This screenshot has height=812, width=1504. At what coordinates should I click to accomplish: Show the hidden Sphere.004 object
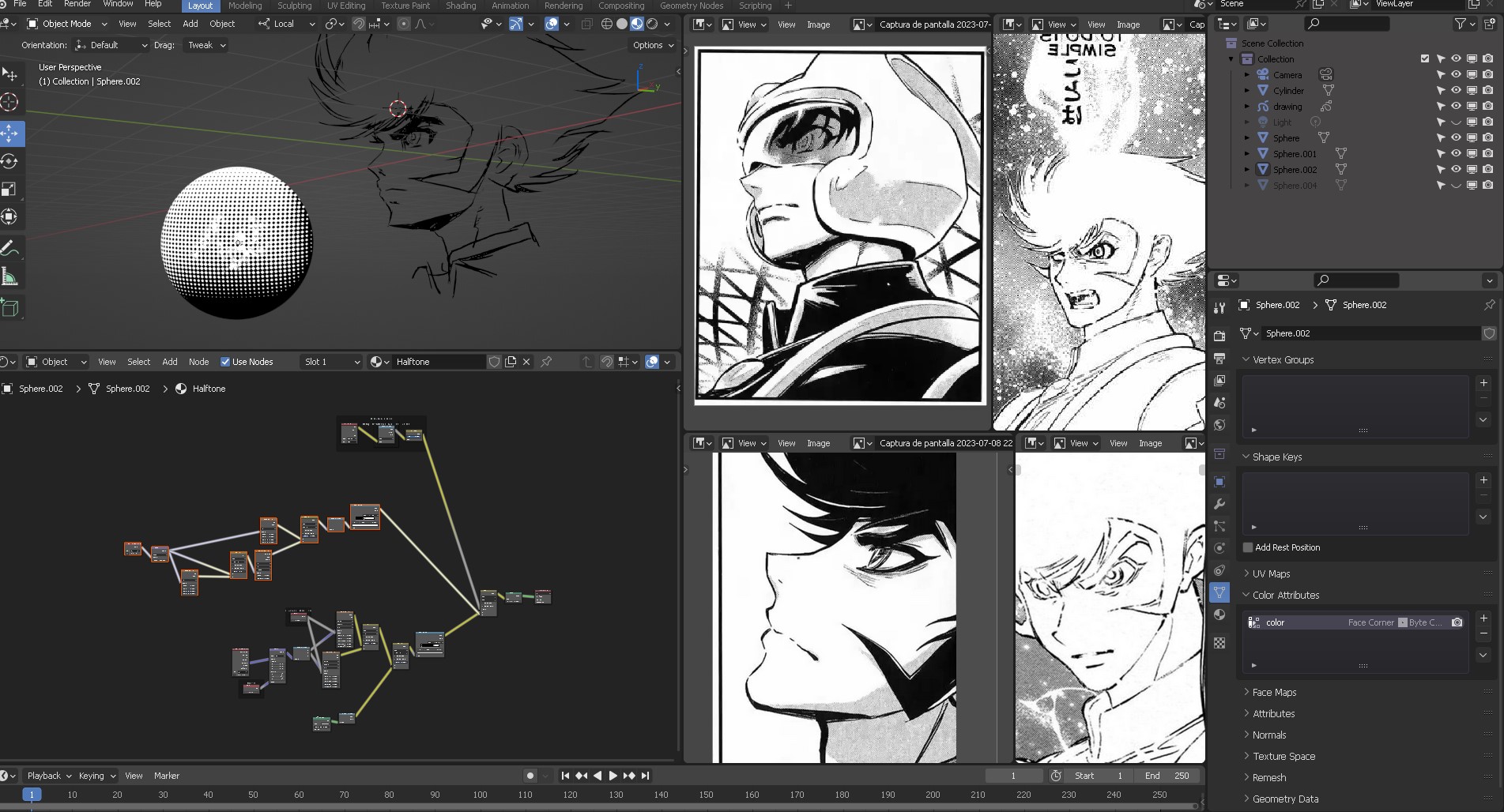tap(1456, 185)
